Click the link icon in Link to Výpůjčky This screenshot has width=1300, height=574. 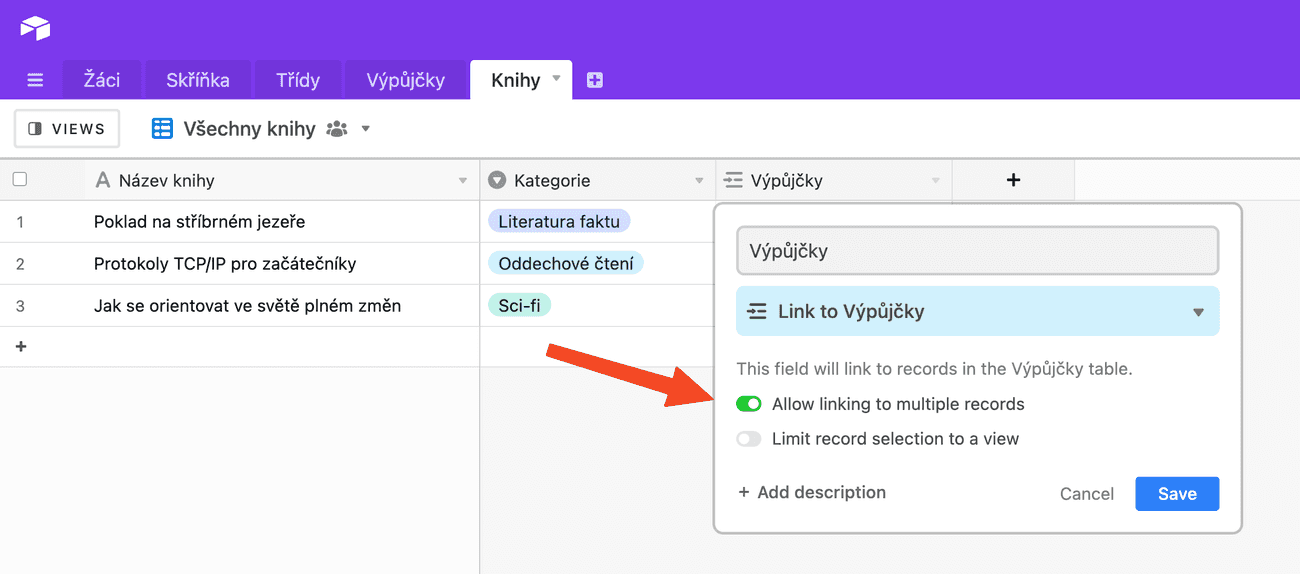pos(758,311)
